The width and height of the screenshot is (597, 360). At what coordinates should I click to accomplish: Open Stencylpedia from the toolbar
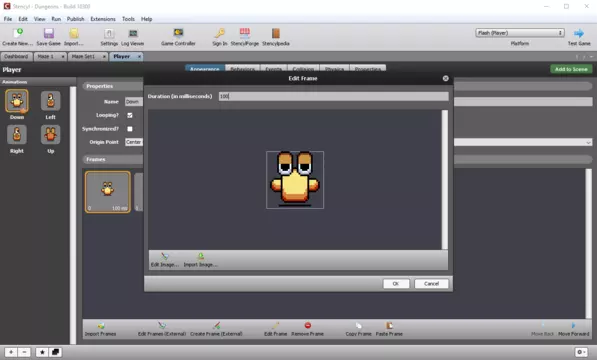click(276, 33)
